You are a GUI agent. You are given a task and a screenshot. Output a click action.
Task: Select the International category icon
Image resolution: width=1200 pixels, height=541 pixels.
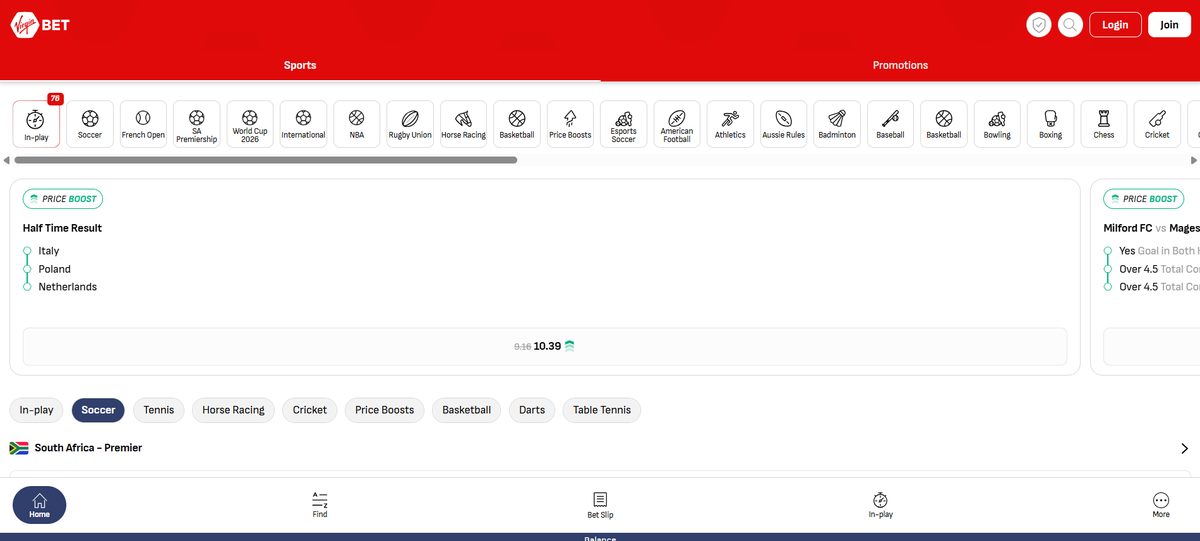(x=303, y=124)
